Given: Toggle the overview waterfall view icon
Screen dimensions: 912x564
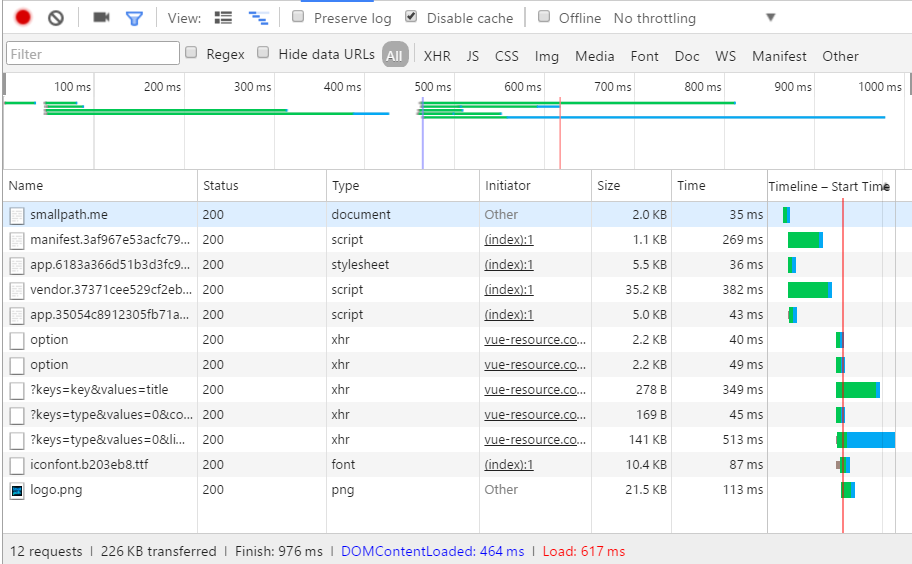Looking at the screenshot, I should click(x=258, y=18).
